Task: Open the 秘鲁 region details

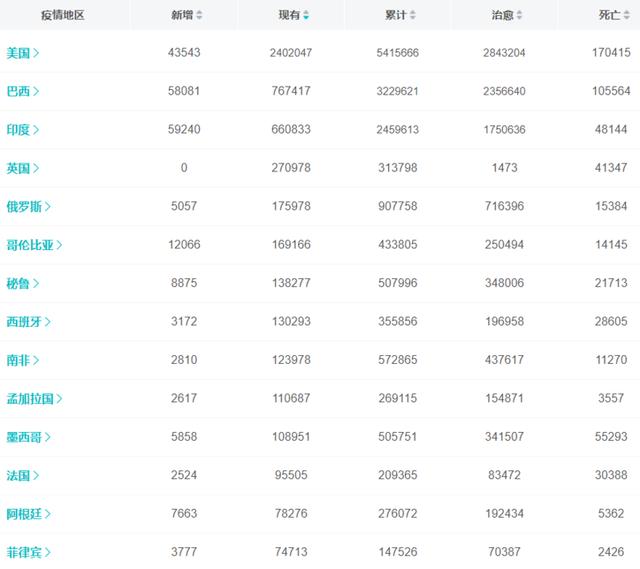Action: point(22,283)
